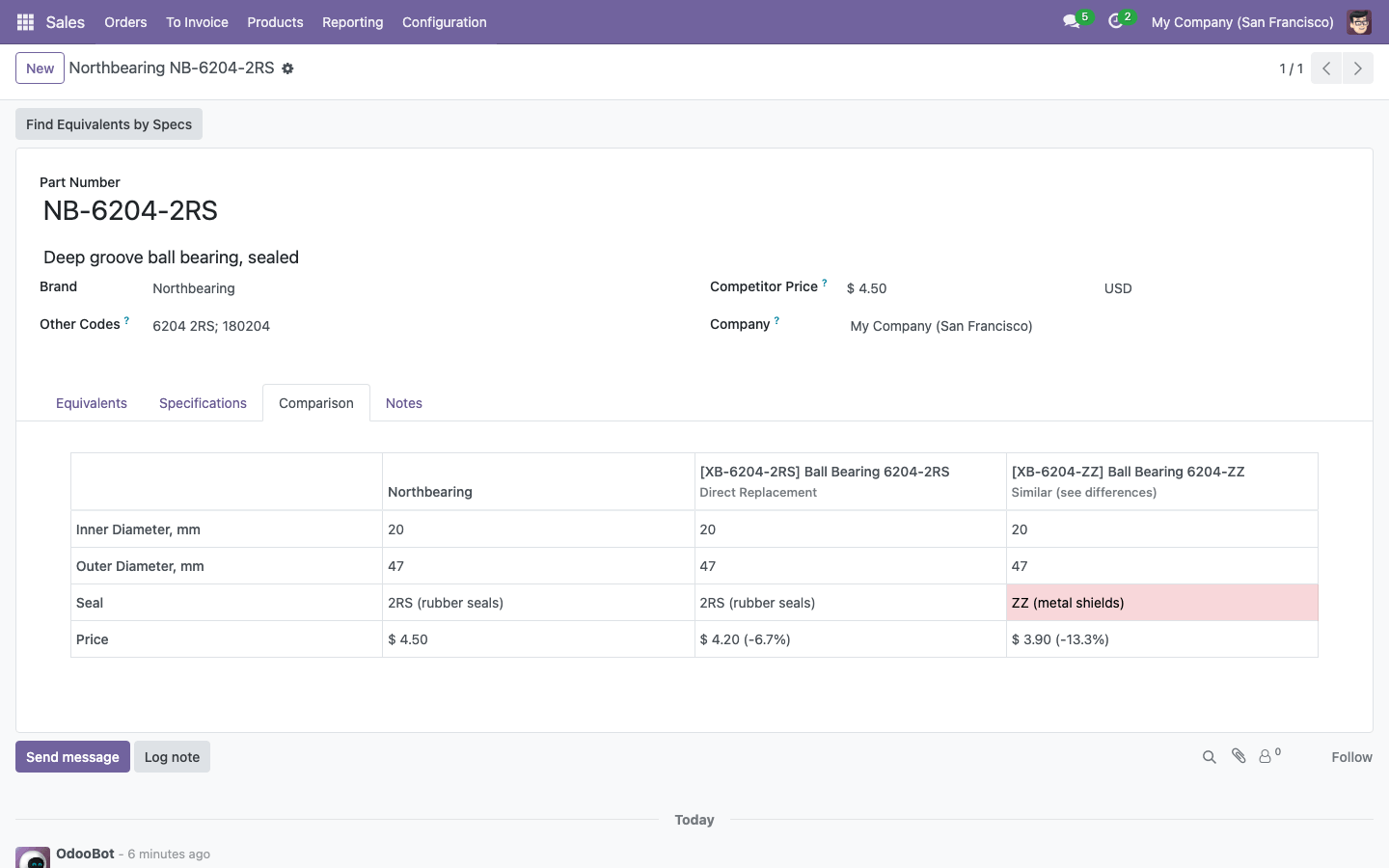Click the user avatar in top bar

[1359, 22]
